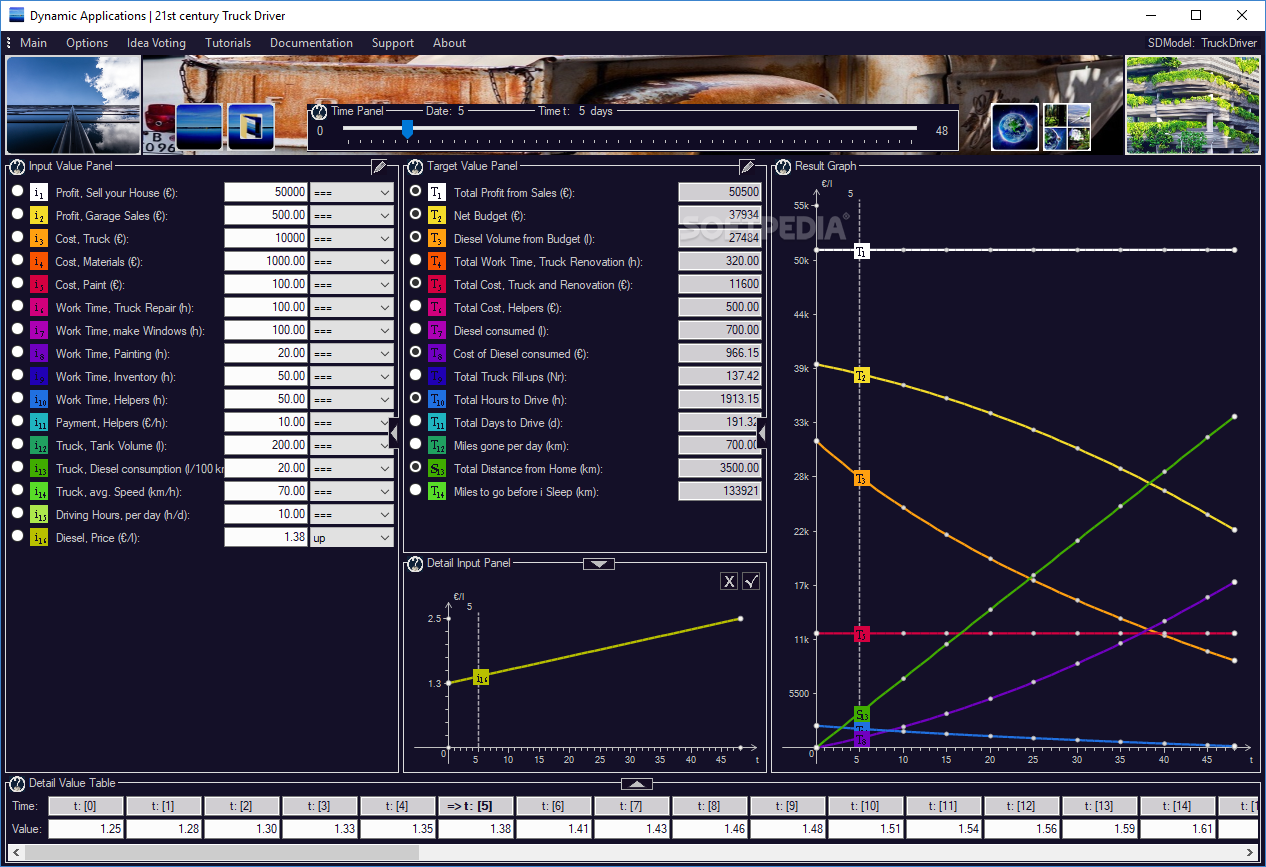Viewport: 1266px width, 867px height.
Task: Click the help icon of Result Graph
Action: (x=783, y=166)
